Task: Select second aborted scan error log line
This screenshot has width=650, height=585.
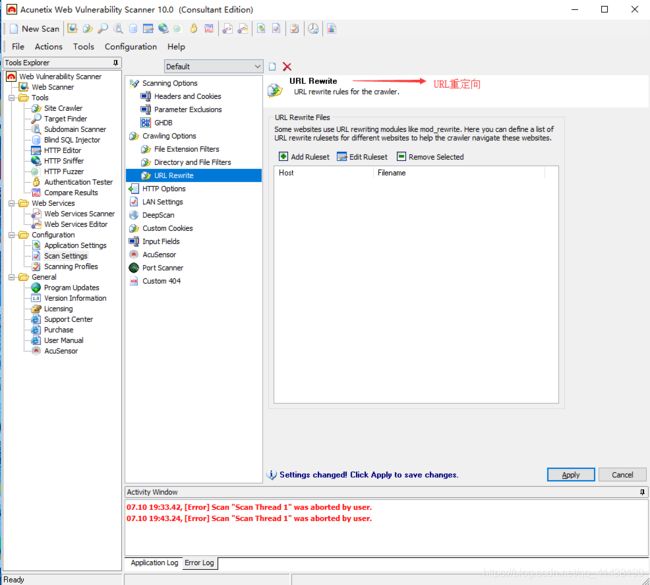Action: pyautogui.click(x=249, y=518)
